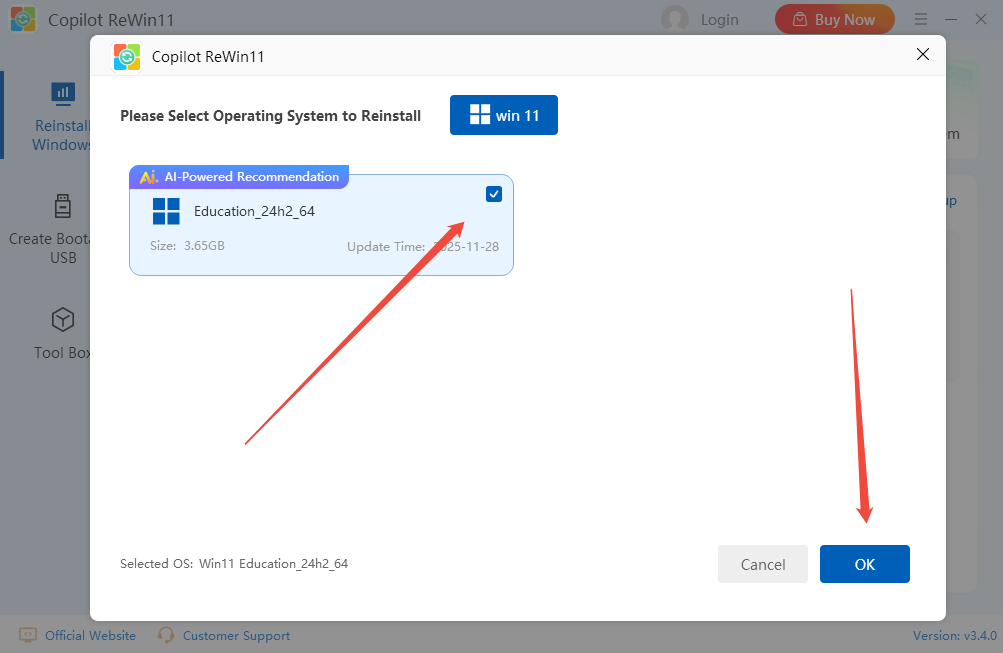Click the Copilot ReWin11 dialog logo
The image size is (1003, 653).
pyautogui.click(x=126, y=57)
